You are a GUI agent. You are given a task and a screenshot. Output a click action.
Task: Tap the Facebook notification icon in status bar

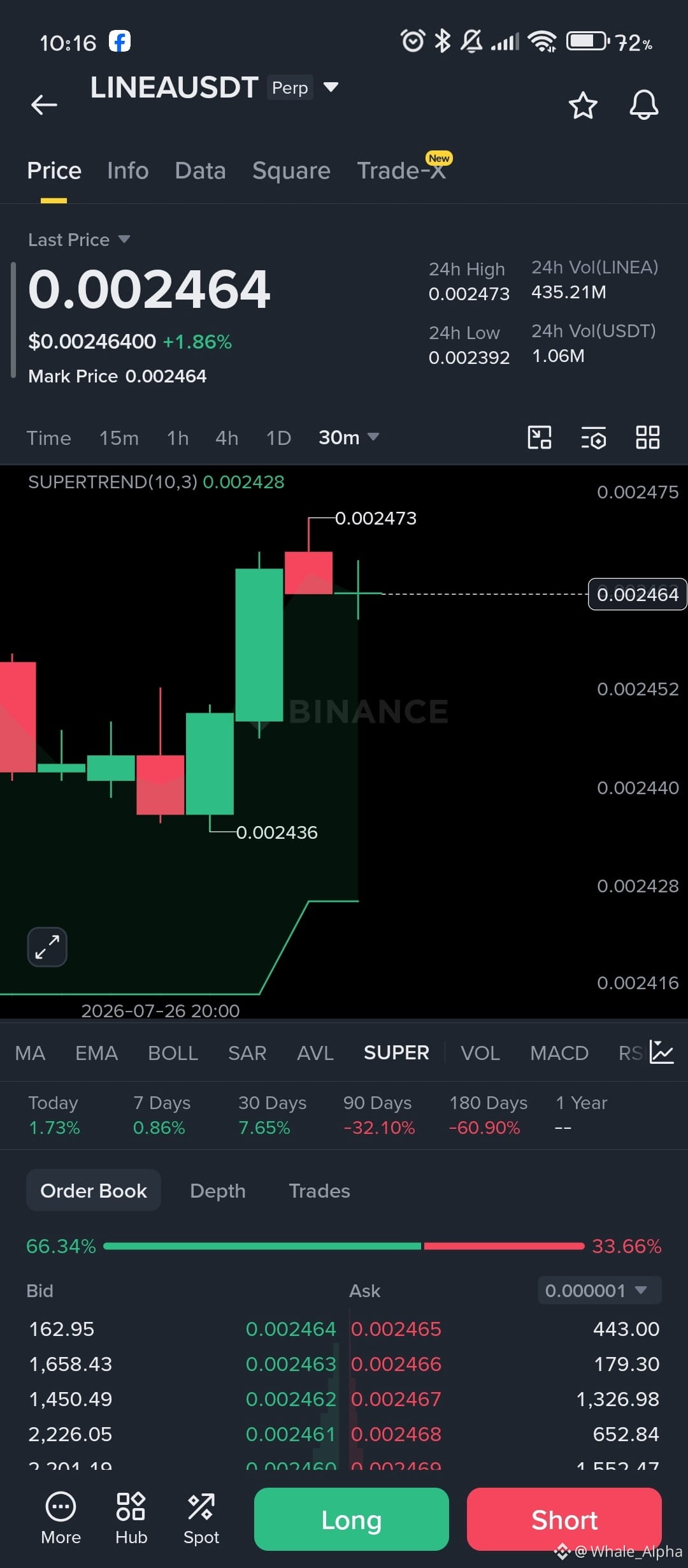120,41
